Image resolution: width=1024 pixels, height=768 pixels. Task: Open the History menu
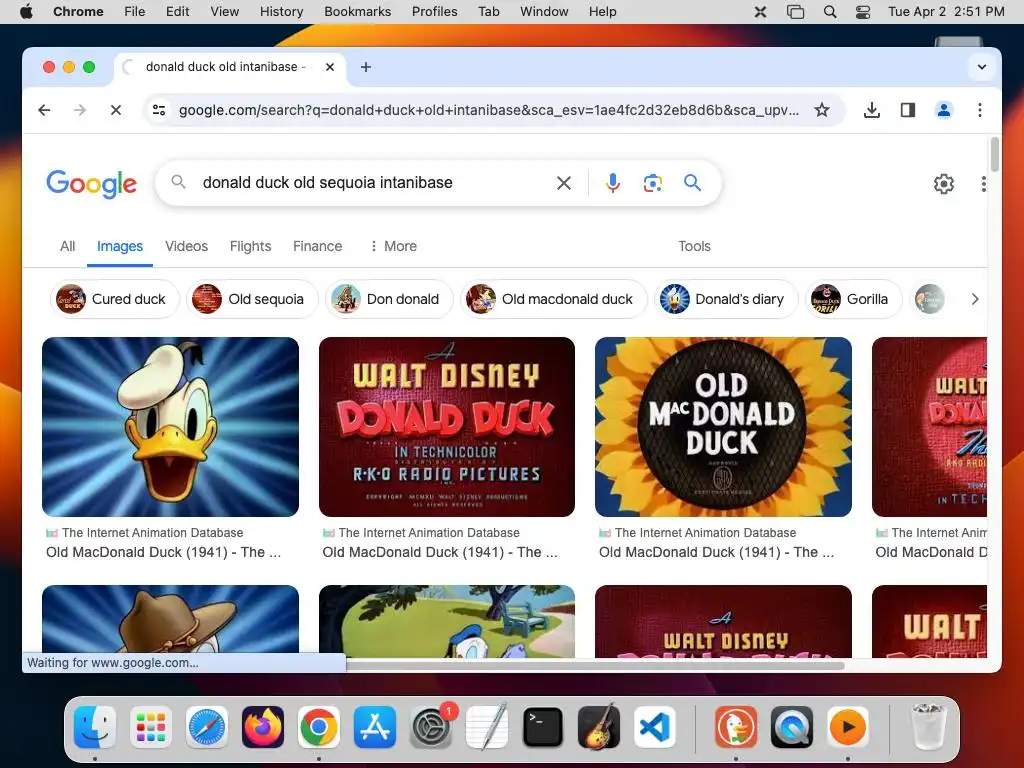(281, 12)
